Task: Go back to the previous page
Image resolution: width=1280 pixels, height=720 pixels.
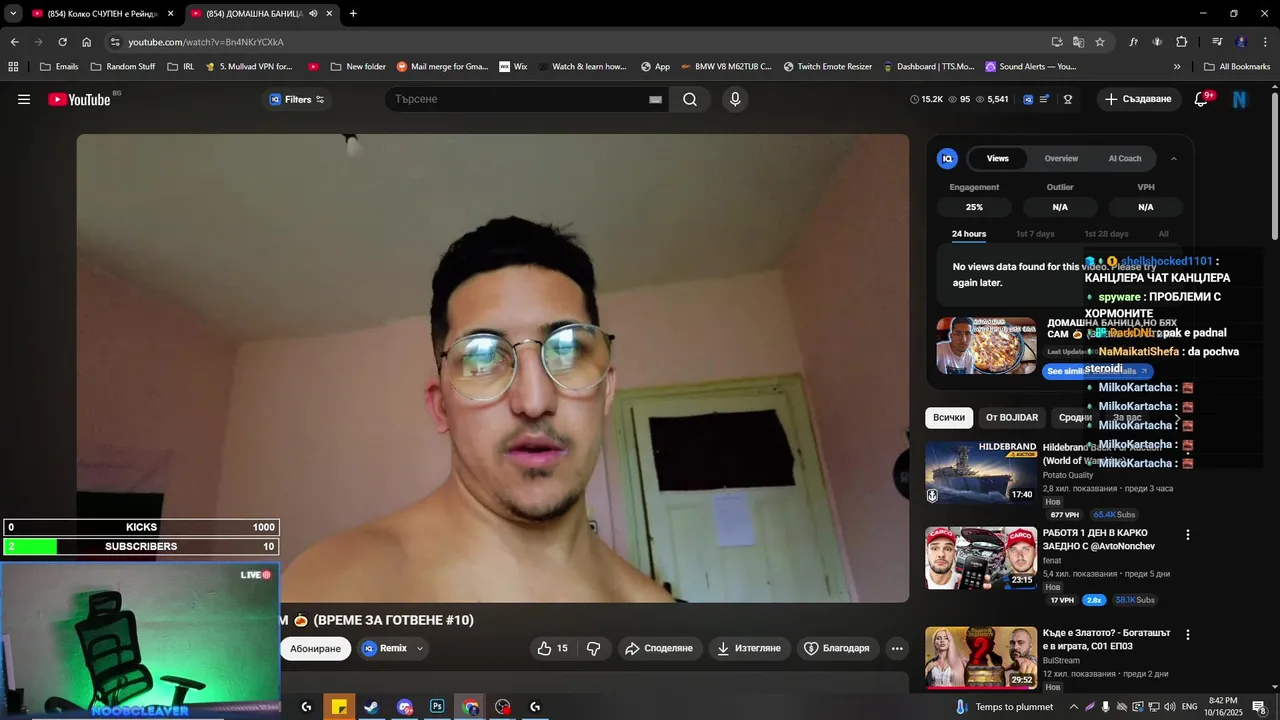Action: pyautogui.click(x=14, y=42)
